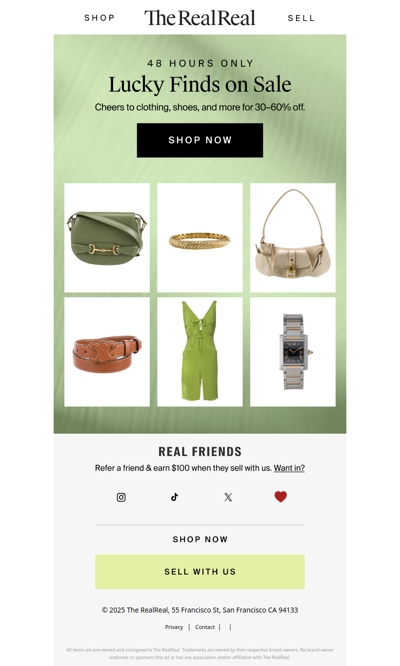Image resolution: width=400 pixels, height=666 pixels.
Task: Select the SHOP header menu item
Action: click(x=99, y=18)
